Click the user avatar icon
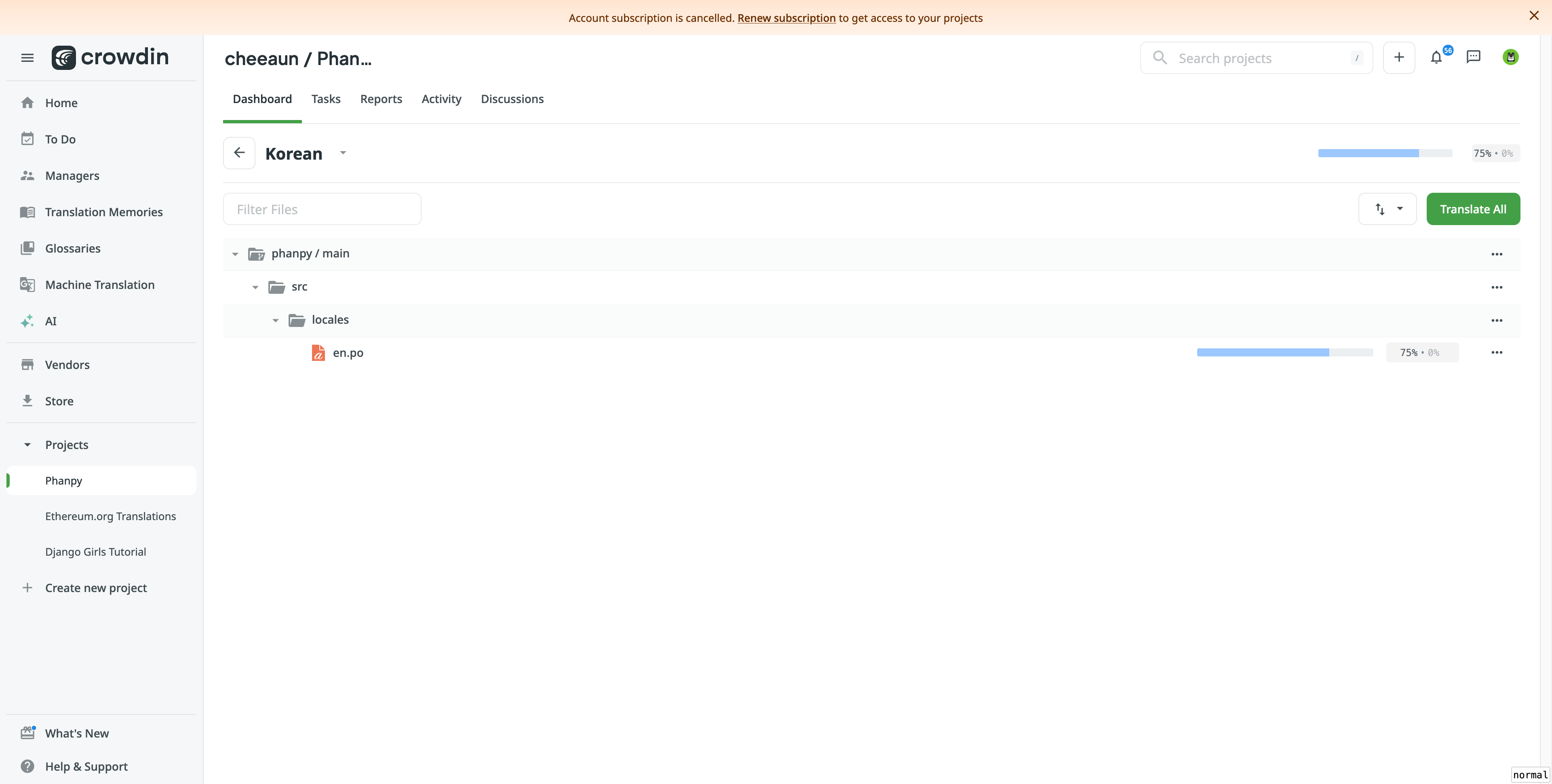Image resolution: width=1552 pixels, height=784 pixels. [1510, 57]
